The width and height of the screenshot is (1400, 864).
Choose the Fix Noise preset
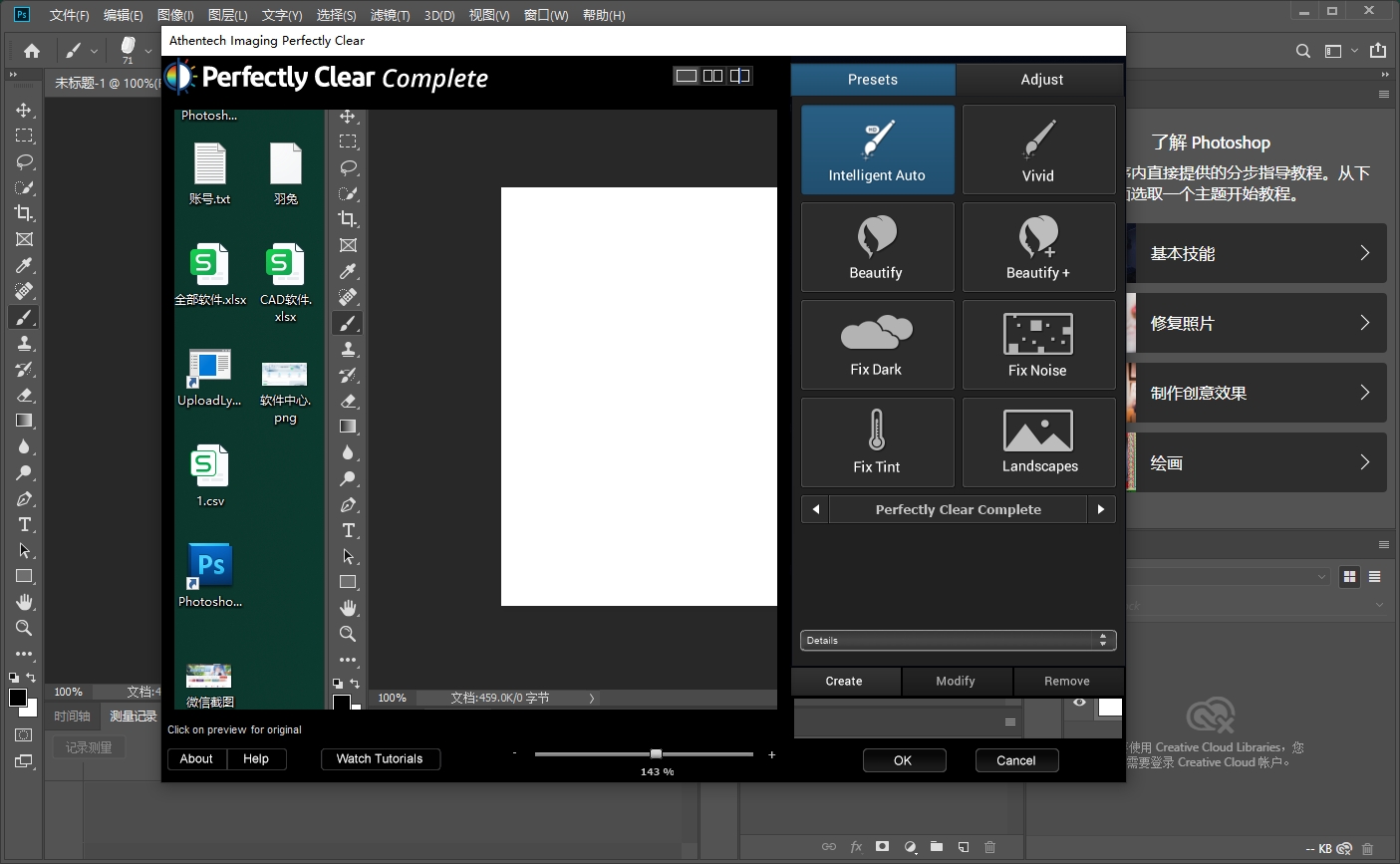point(1038,345)
